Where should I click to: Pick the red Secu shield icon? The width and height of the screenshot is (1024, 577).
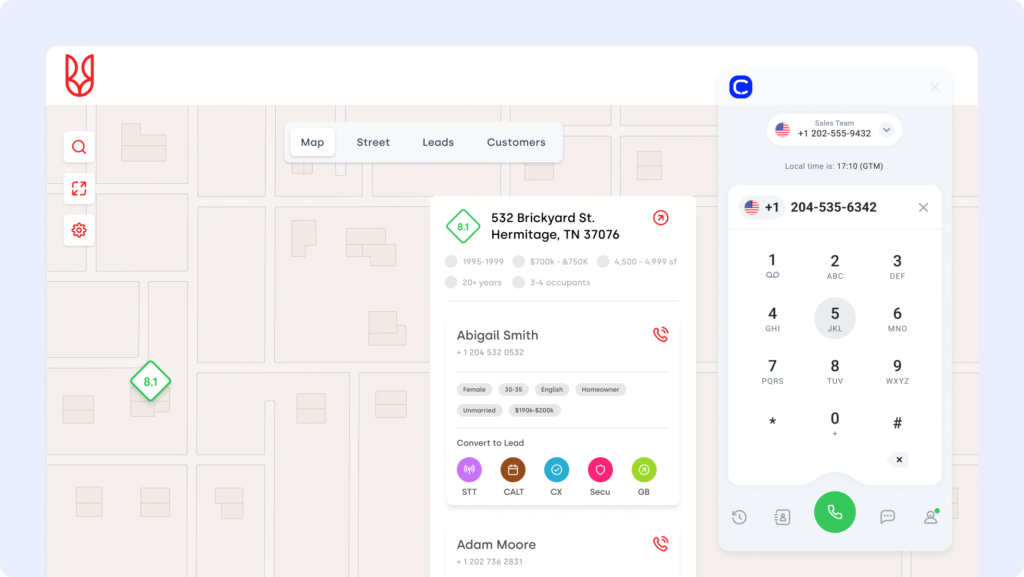[600, 470]
